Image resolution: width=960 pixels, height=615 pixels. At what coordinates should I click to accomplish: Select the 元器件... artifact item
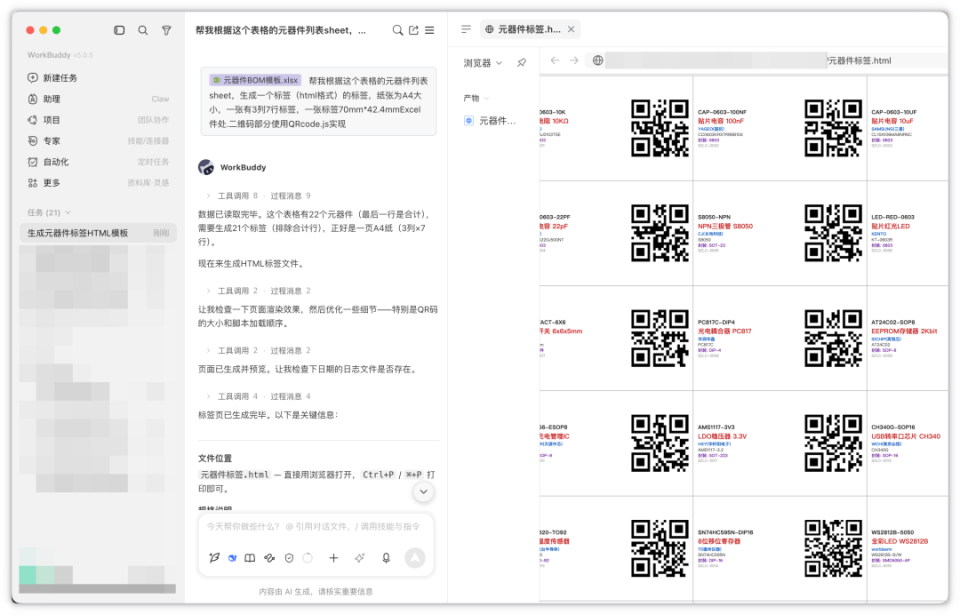pyautogui.click(x=490, y=121)
